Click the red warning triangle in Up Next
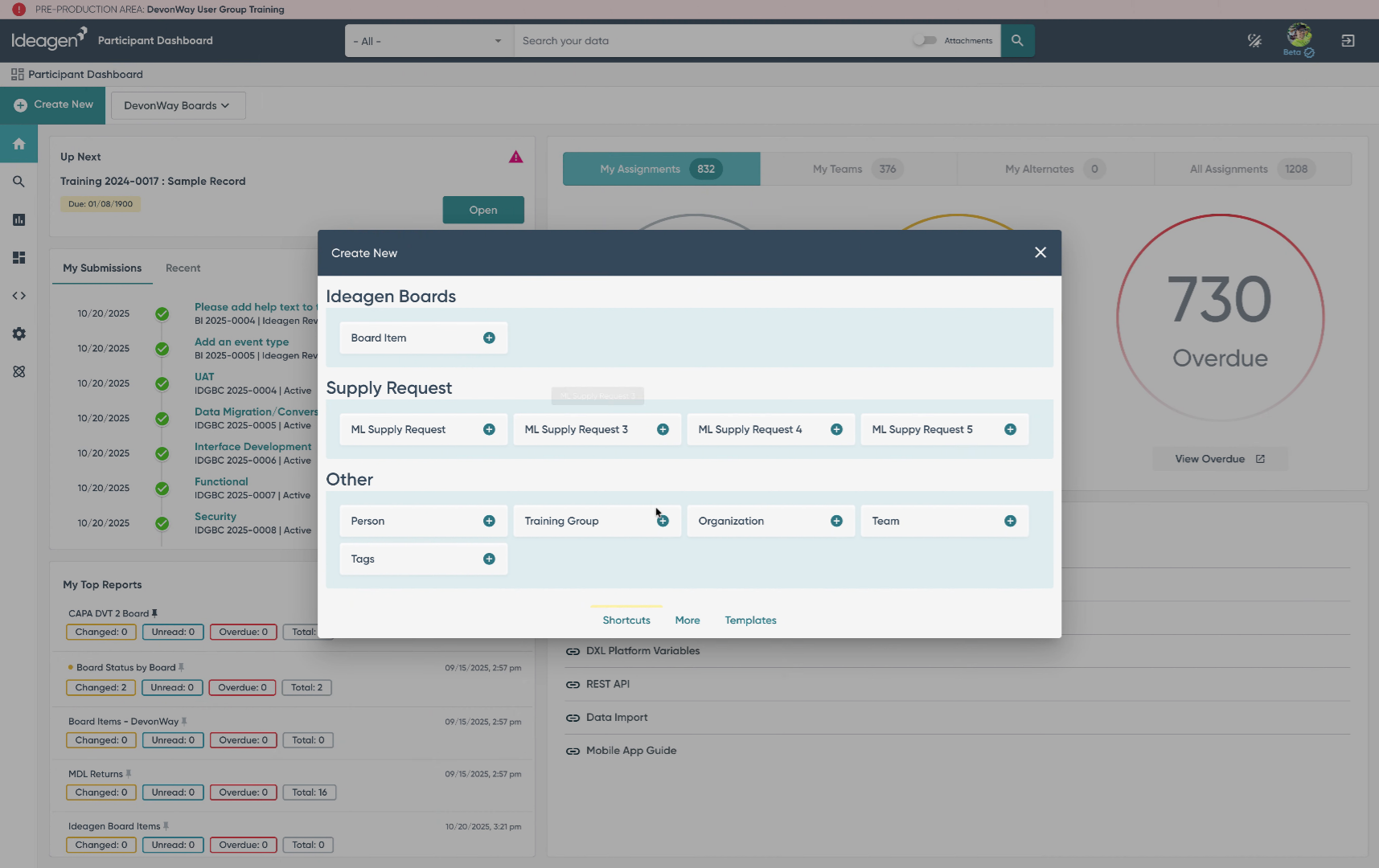The width and height of the screenshot is (1379, 868). coord(516,157)
